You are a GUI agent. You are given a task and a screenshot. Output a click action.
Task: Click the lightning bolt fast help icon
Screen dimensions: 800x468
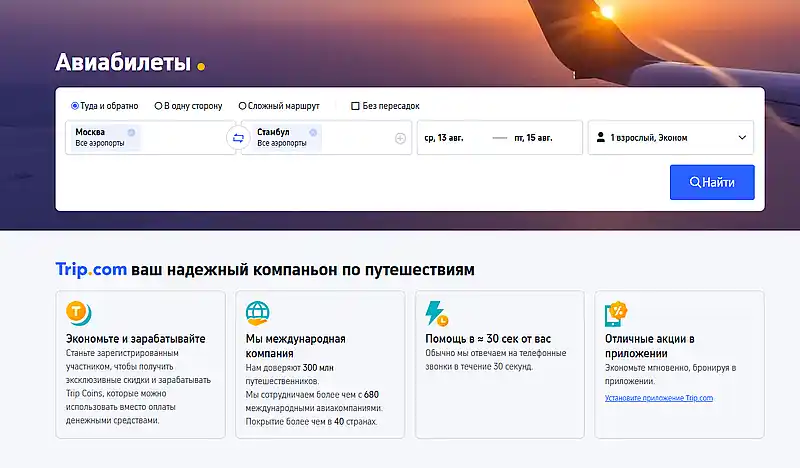tap(437, 313)
